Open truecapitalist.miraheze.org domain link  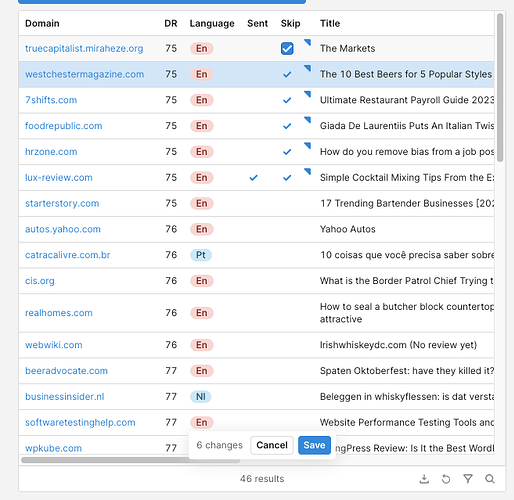(84, 48)
